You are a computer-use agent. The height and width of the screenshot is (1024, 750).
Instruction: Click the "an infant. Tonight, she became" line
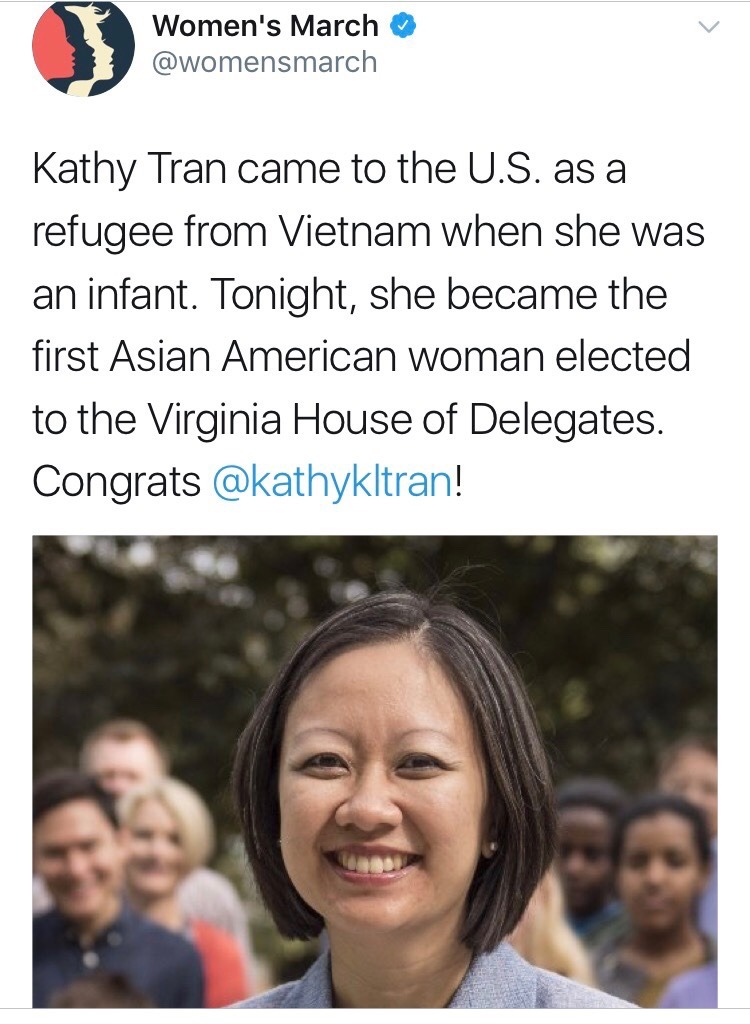pos(350,295)
